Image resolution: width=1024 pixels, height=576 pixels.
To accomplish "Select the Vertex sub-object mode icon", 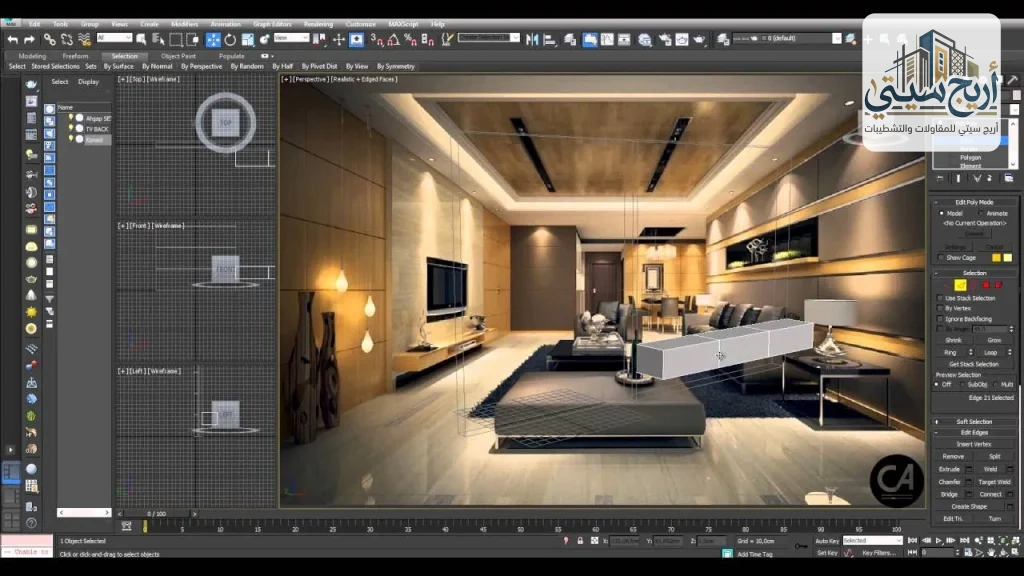I will tap(946, 284).
